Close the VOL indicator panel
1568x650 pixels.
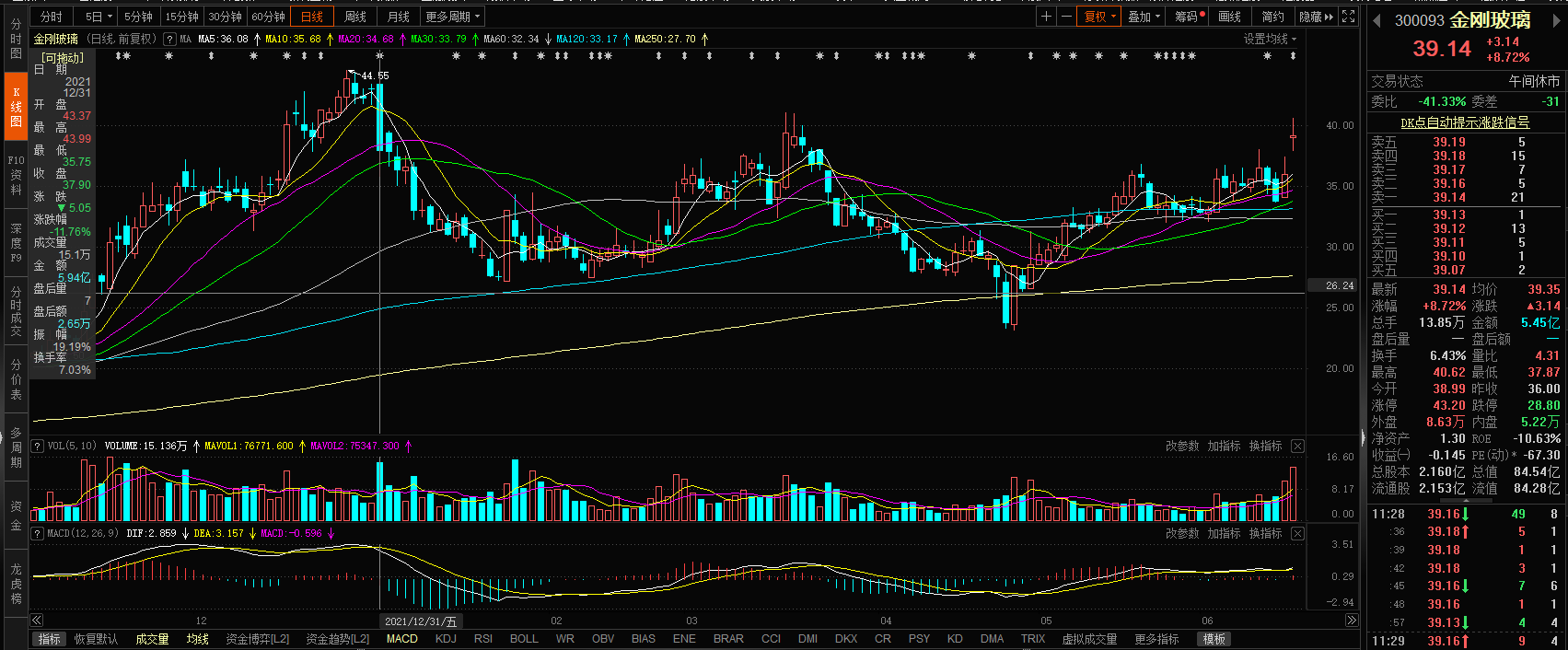pyautogui.click(x=1297, y=446)
